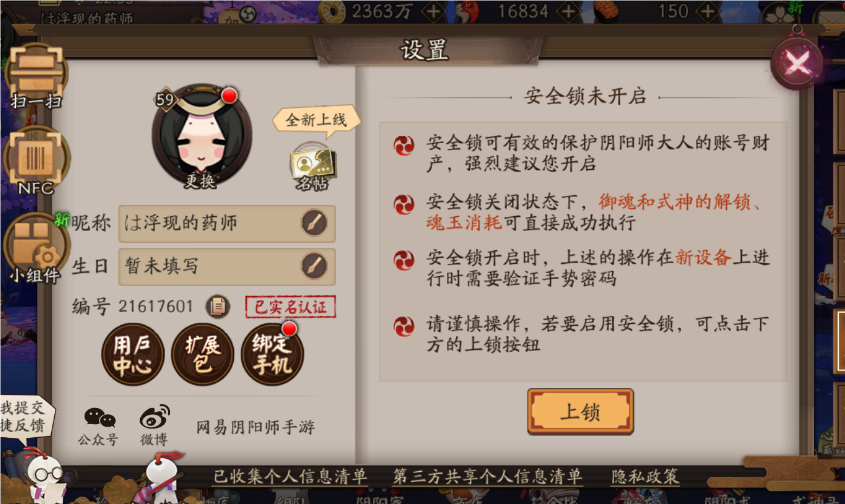
Task: Tap the NFC icon
Action: pyautogui.click(x=36, y=161)
